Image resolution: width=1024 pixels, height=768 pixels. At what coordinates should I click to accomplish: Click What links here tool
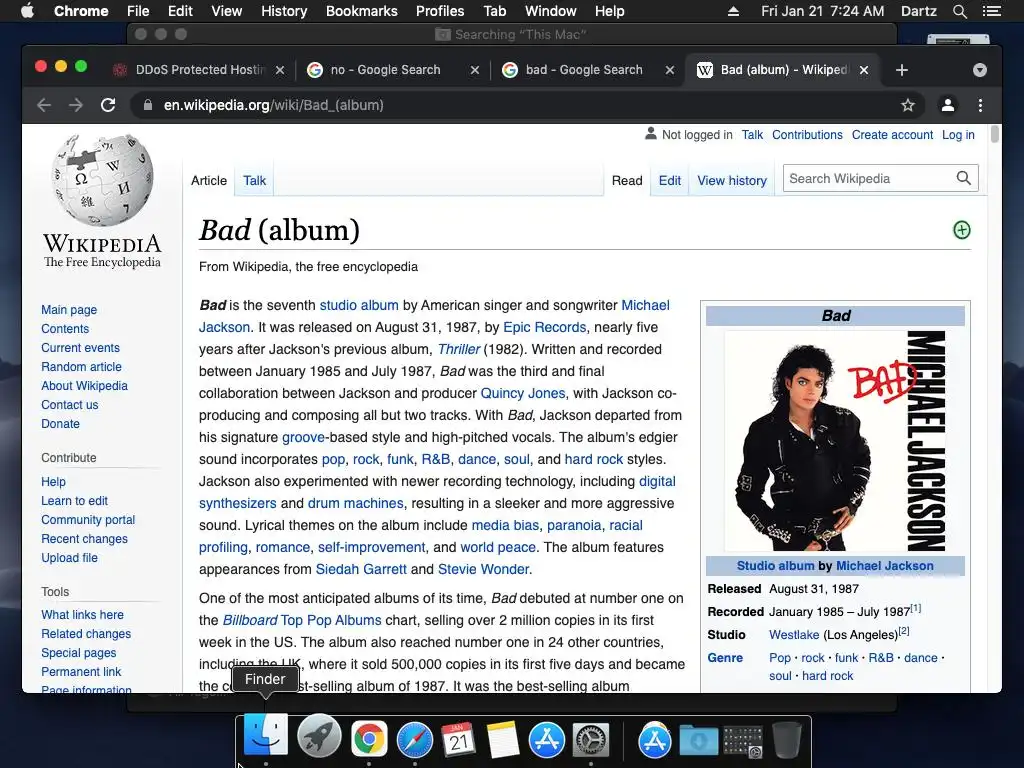point(82,615)
